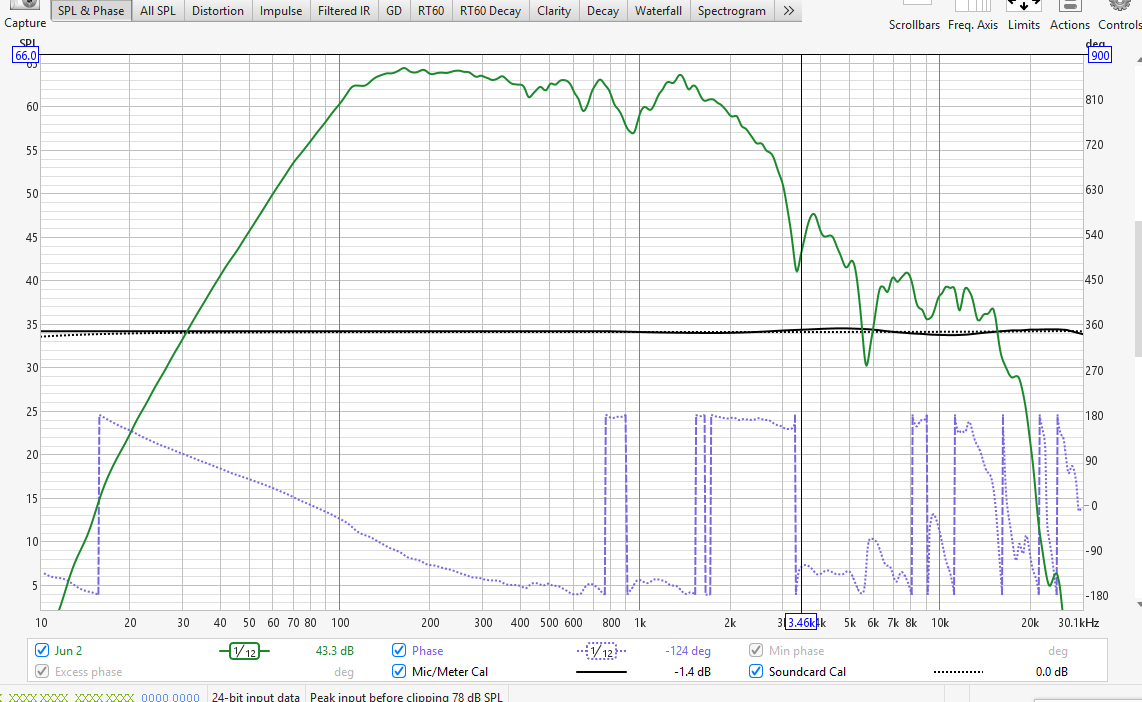The height and width of the screenshot is (702, 1142).
Task: Click the Jun 2 measurement label
Action: (68, 650)
